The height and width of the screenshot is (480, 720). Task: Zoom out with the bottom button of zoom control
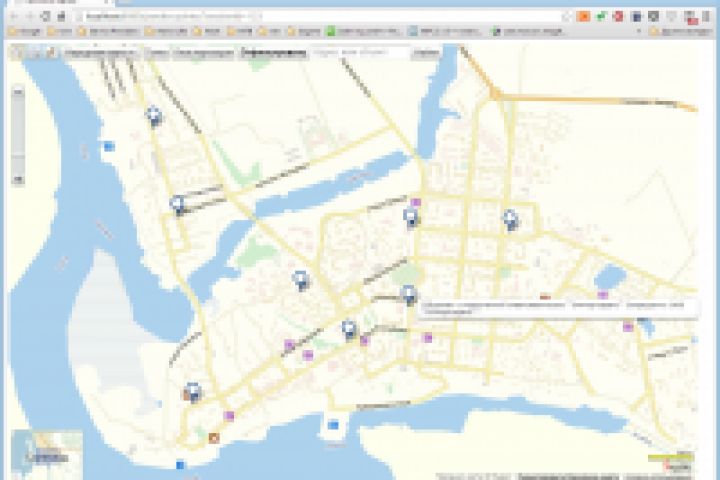click(18, 180)
